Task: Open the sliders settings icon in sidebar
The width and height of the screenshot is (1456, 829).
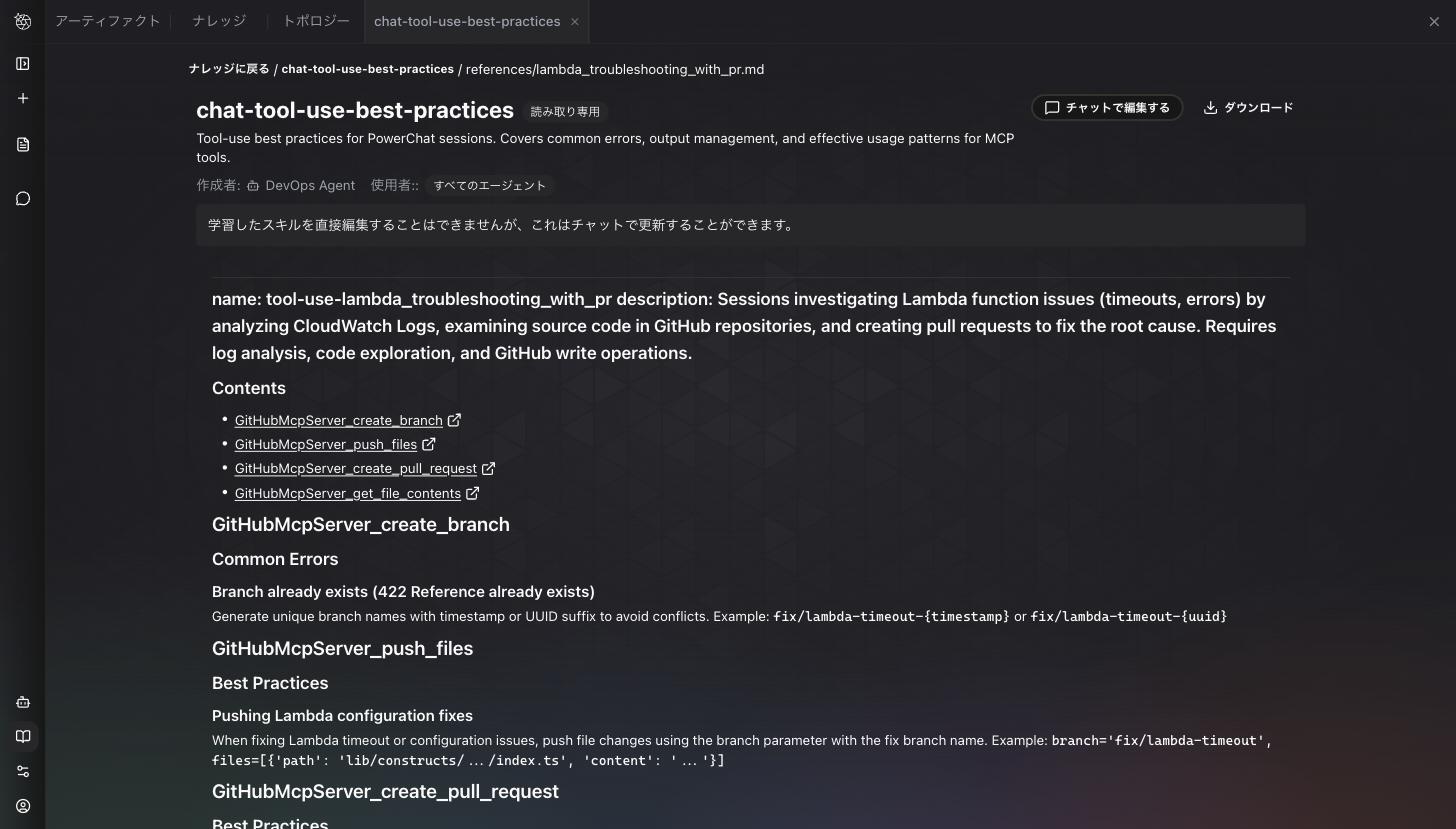Action: (x=23, y=771)
